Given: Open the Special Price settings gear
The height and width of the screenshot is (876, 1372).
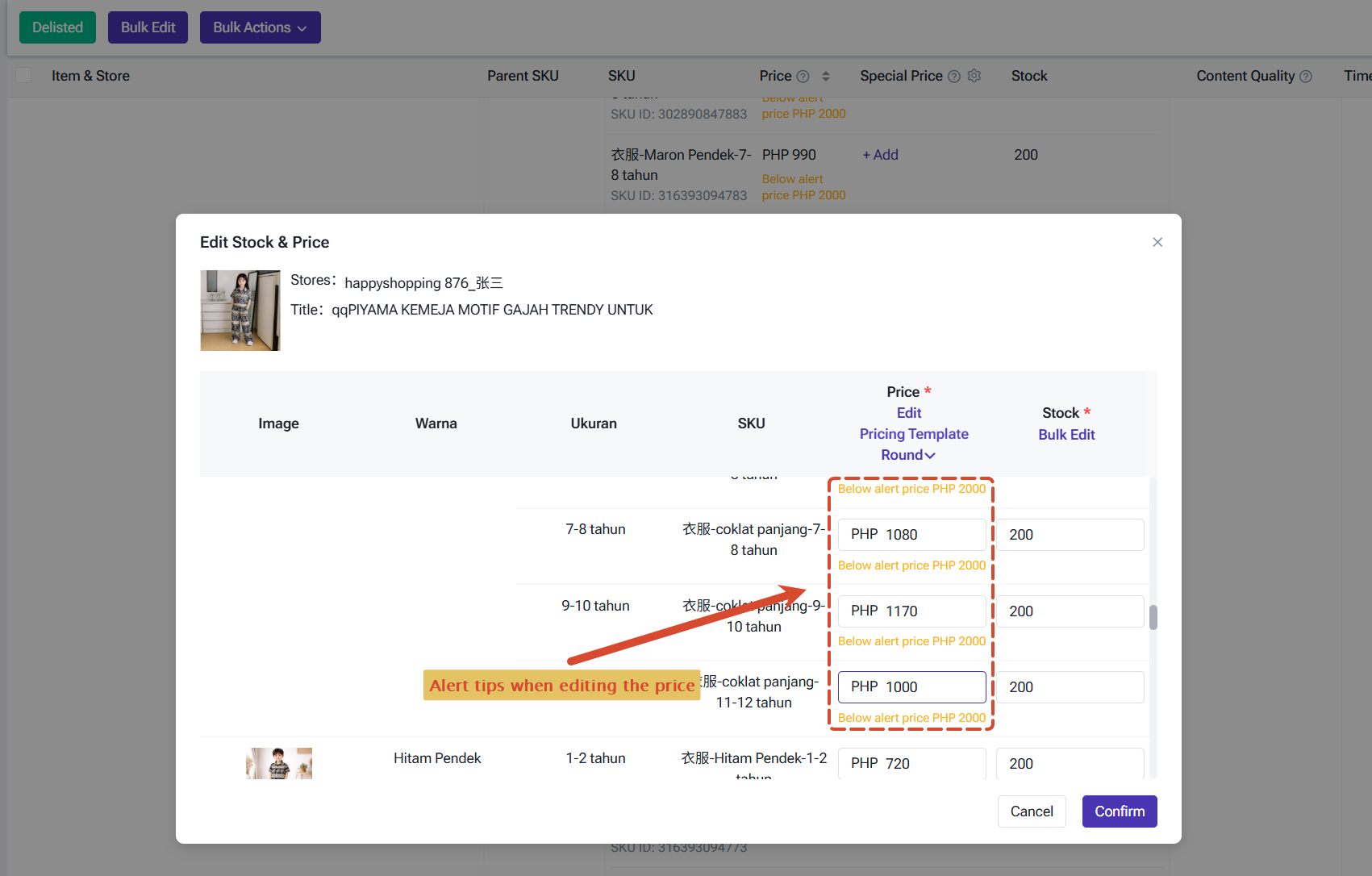Looking at the screenshot, I should point(974,76).
